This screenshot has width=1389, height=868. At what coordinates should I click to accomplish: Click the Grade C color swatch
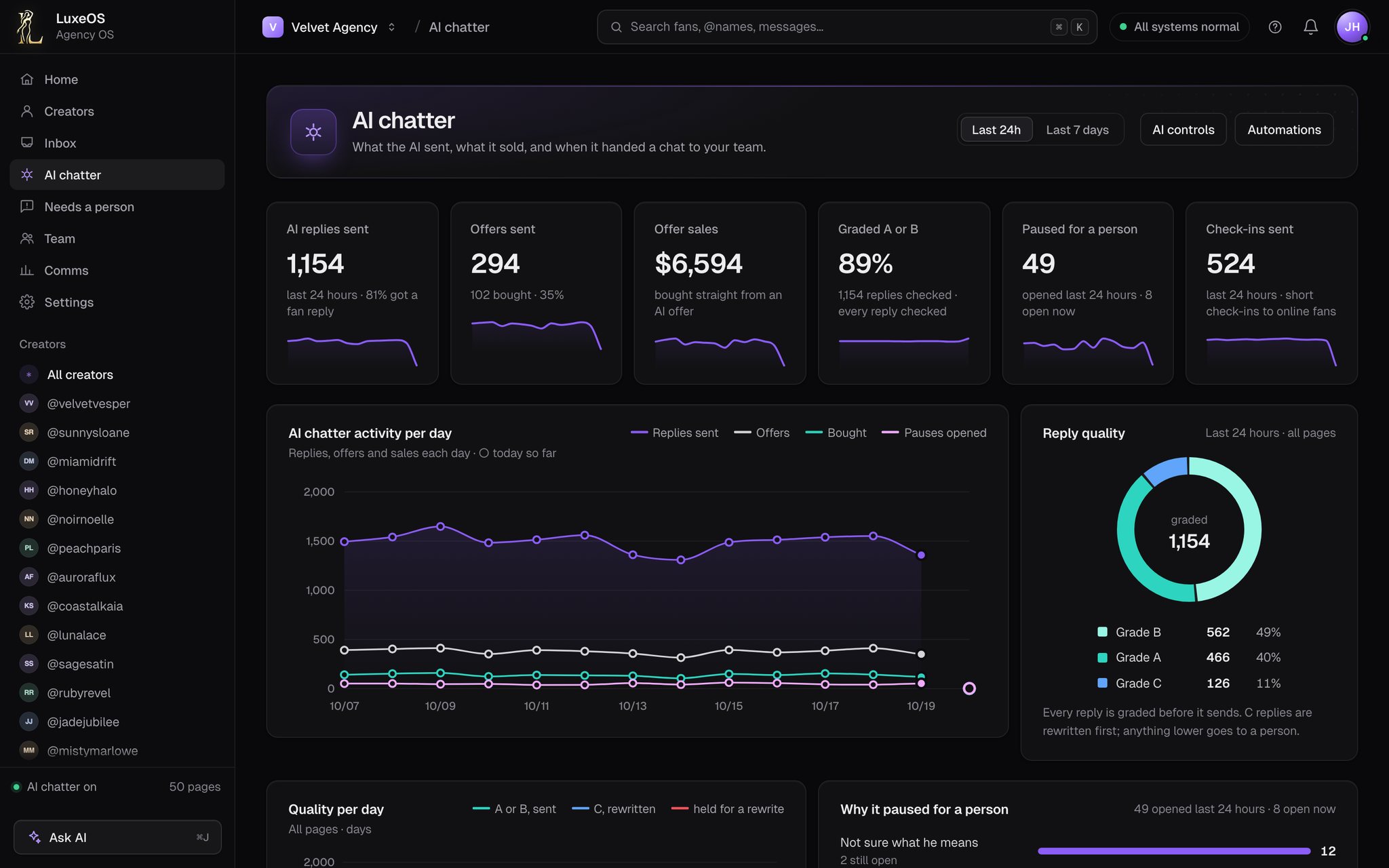click(x=1103, y=683)
